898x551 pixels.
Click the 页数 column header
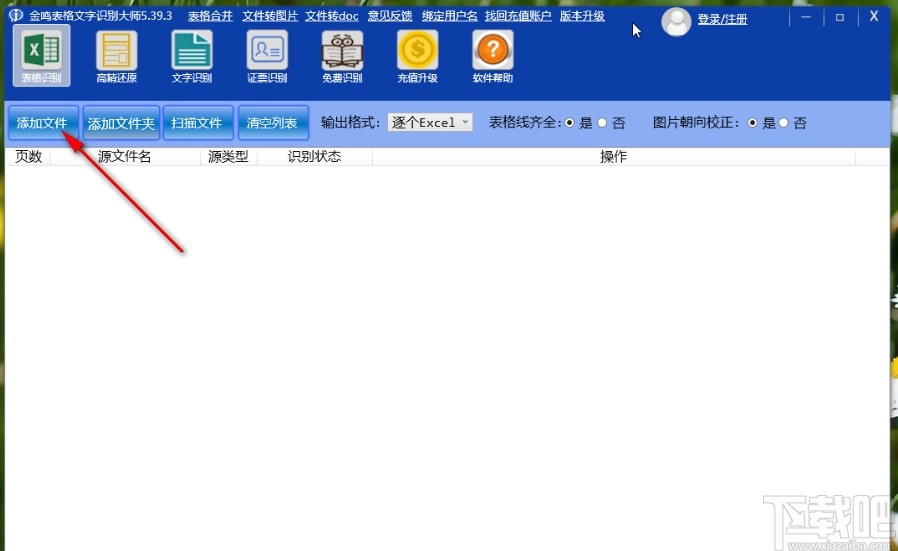pos(29,156)
